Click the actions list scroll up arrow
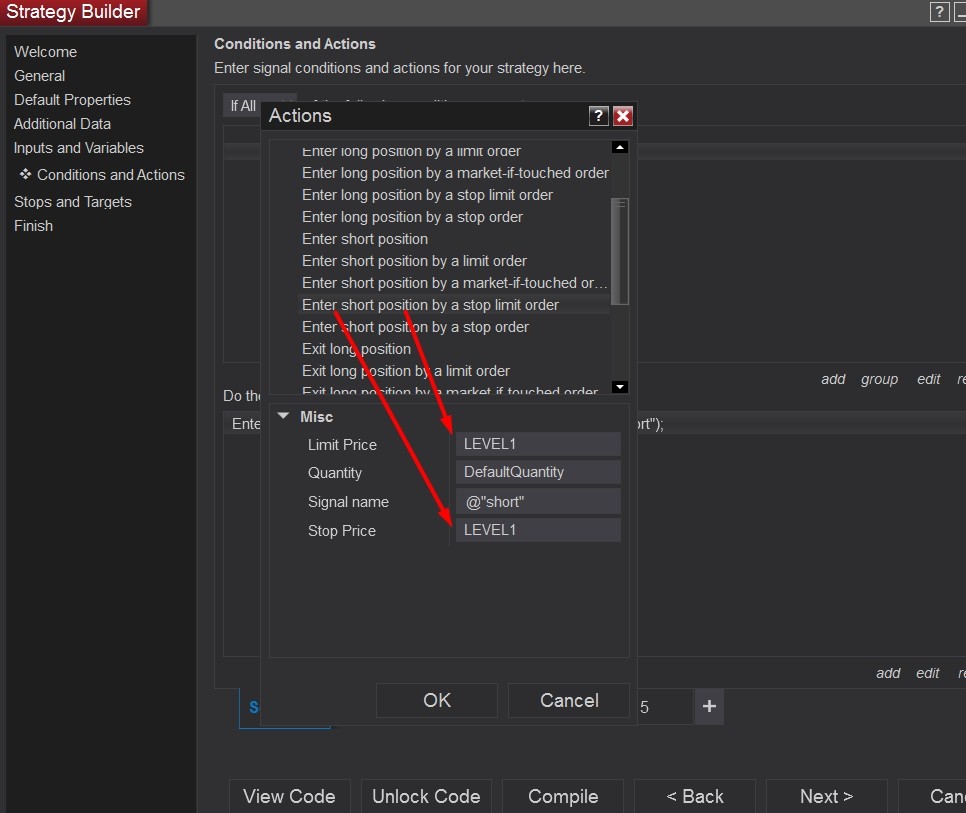 [620, 147]
